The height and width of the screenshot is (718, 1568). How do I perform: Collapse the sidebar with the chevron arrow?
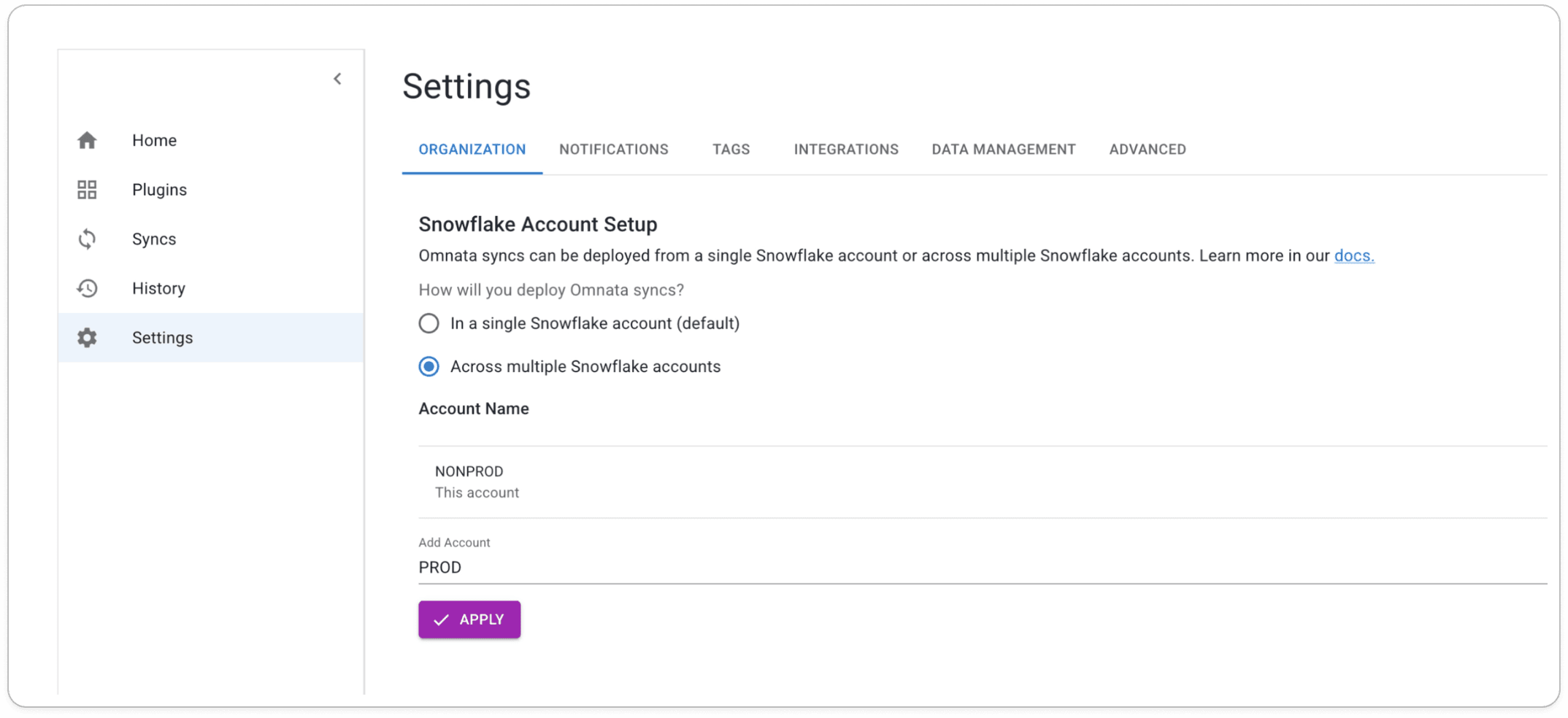[337, 79]
